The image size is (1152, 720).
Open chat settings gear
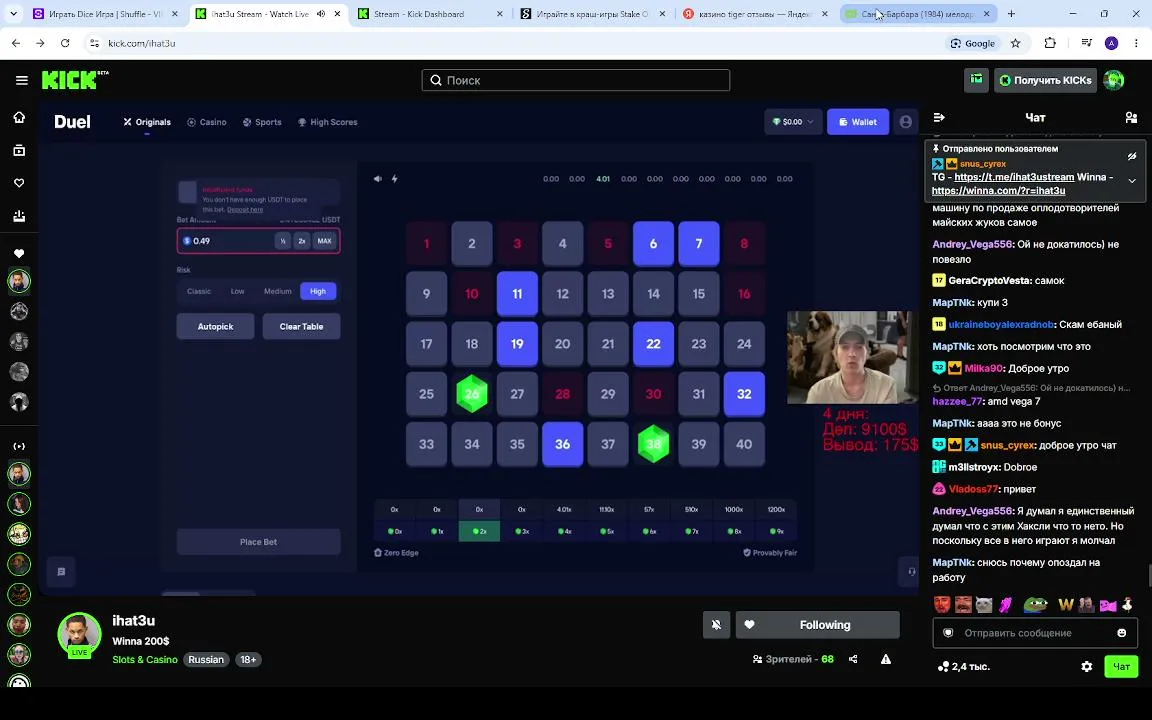pyautogui.click(x=1087, y=666)
